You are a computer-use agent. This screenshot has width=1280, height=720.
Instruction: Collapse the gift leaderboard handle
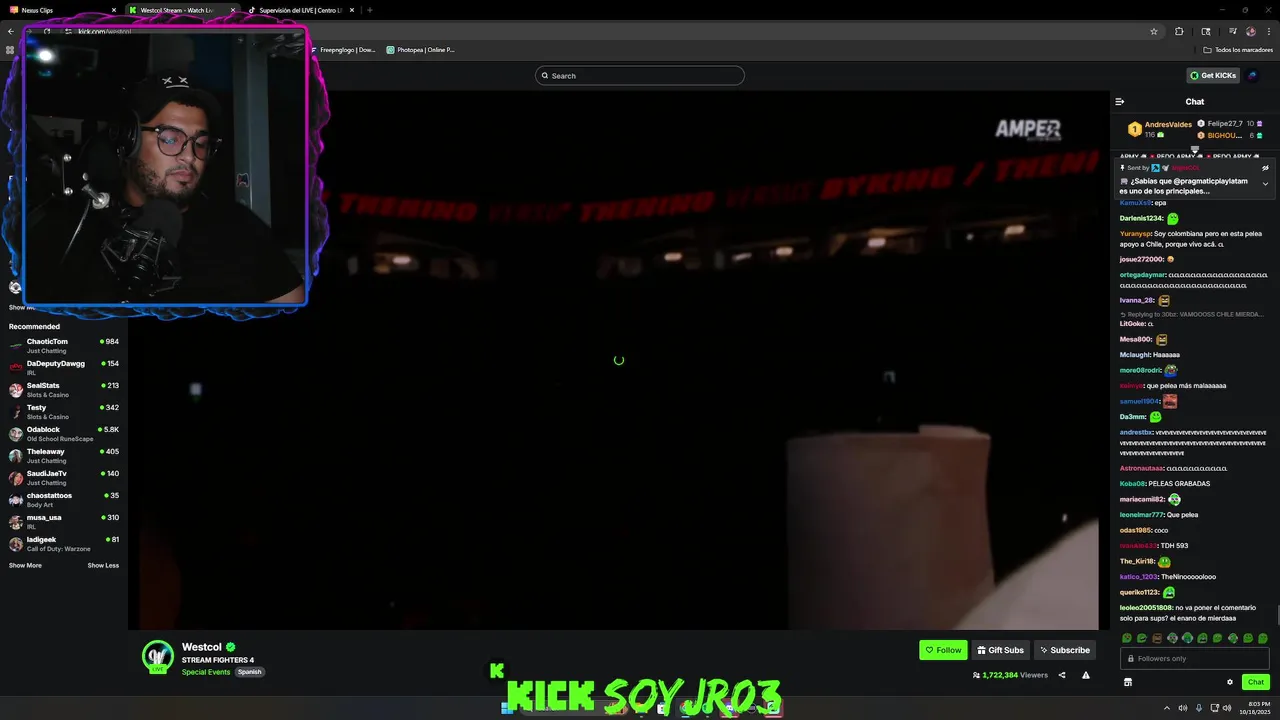pyautogui.click(x=1194, y=149)
